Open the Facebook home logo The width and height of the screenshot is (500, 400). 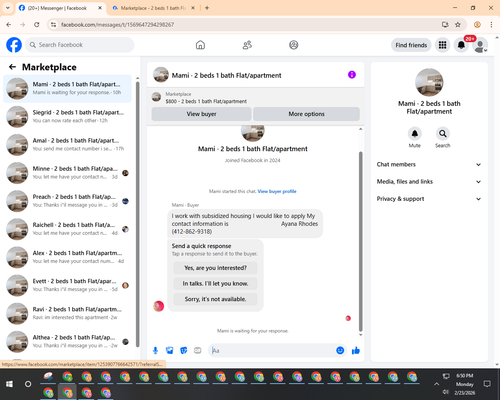(14, 45)
